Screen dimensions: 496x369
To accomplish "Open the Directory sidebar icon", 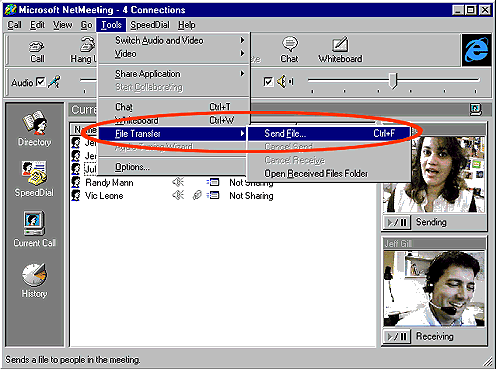I will tap(34, 129).
